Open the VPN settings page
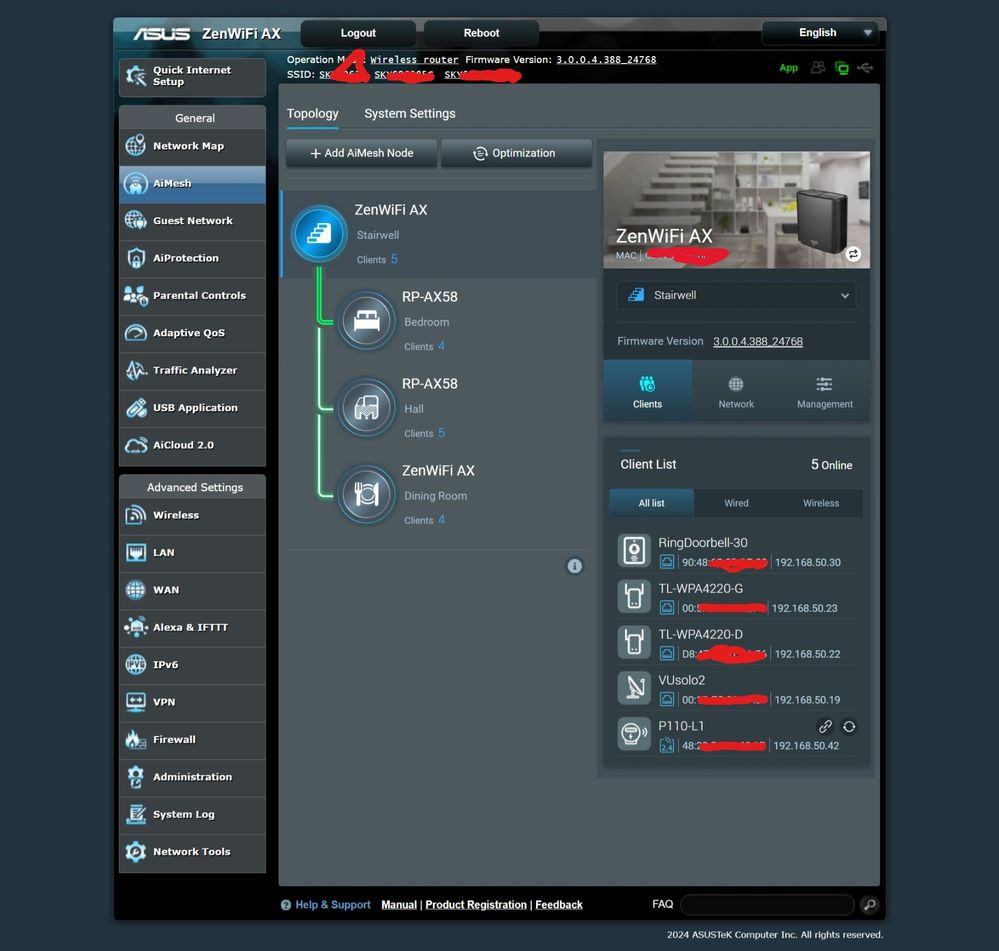Image resolution: width=999 pixels, height=951 pixels. click(191, 702)
